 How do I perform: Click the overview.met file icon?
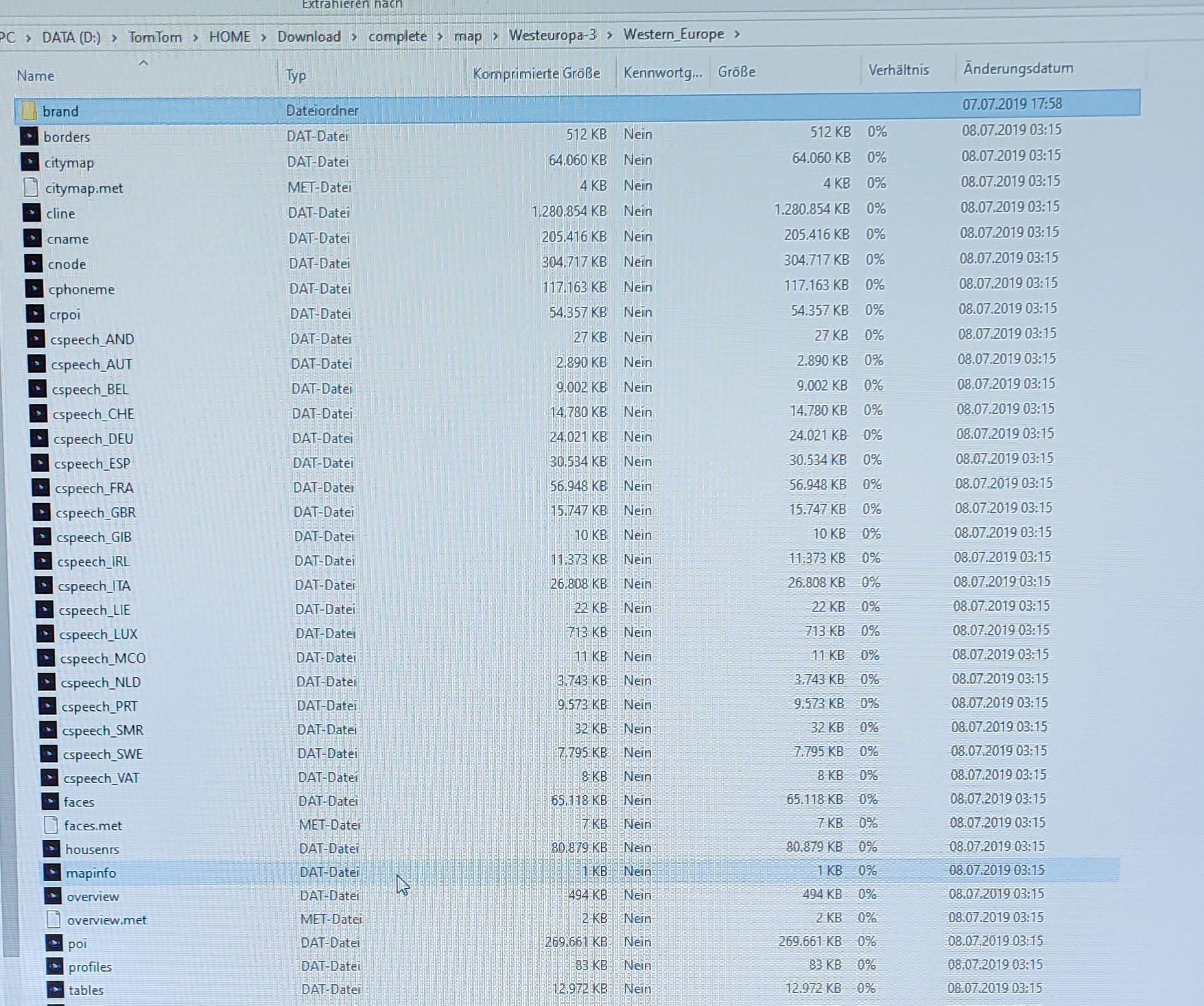(54, 920)
